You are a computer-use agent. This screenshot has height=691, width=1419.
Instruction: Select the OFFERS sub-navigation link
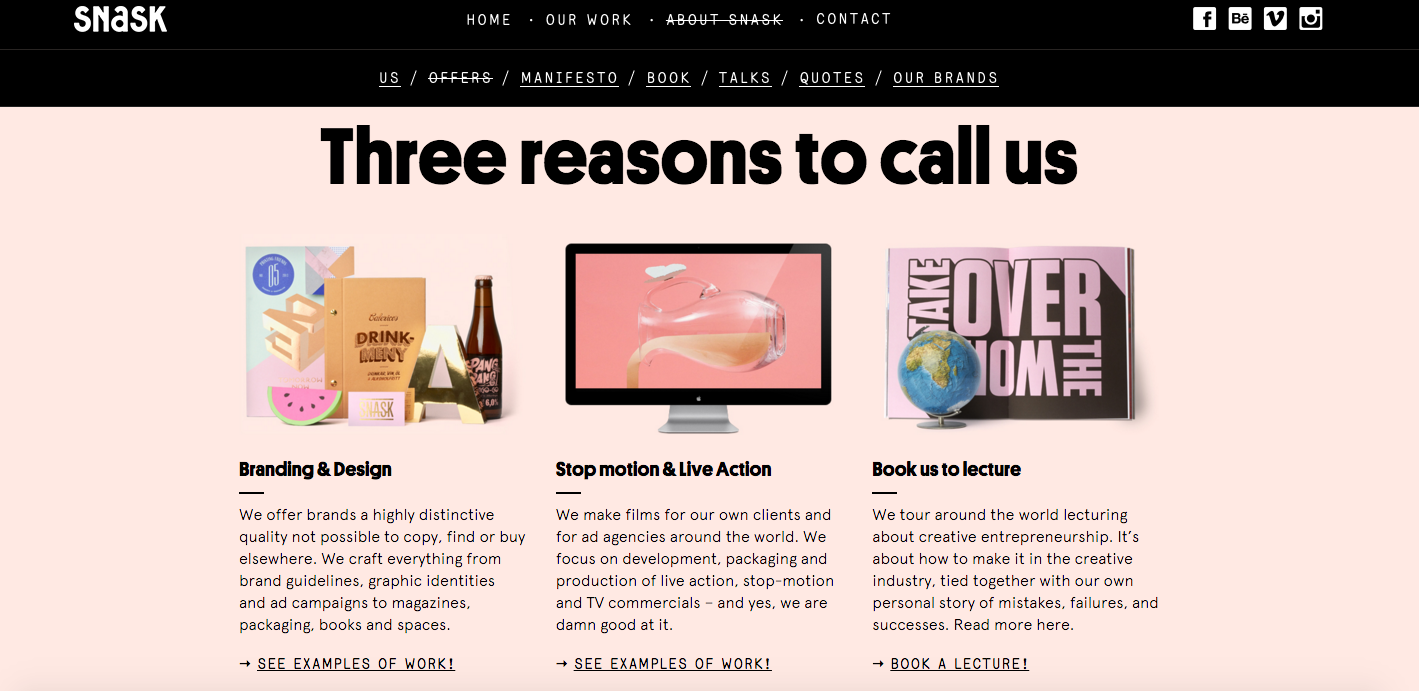460,78
